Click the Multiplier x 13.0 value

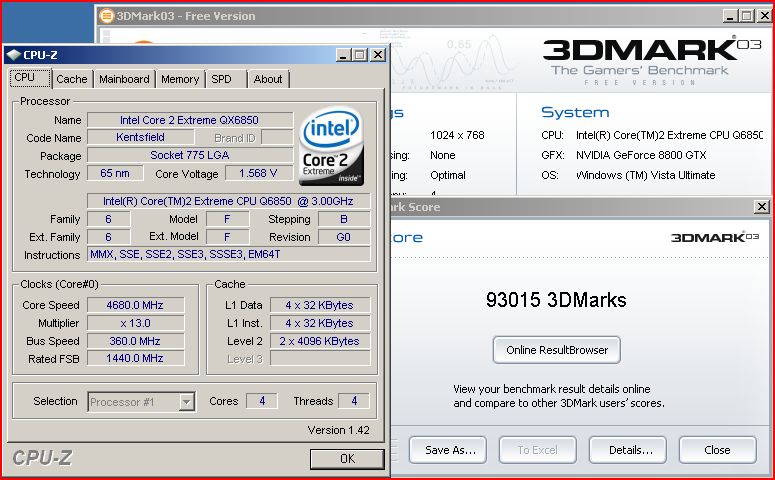coord(135,323)
